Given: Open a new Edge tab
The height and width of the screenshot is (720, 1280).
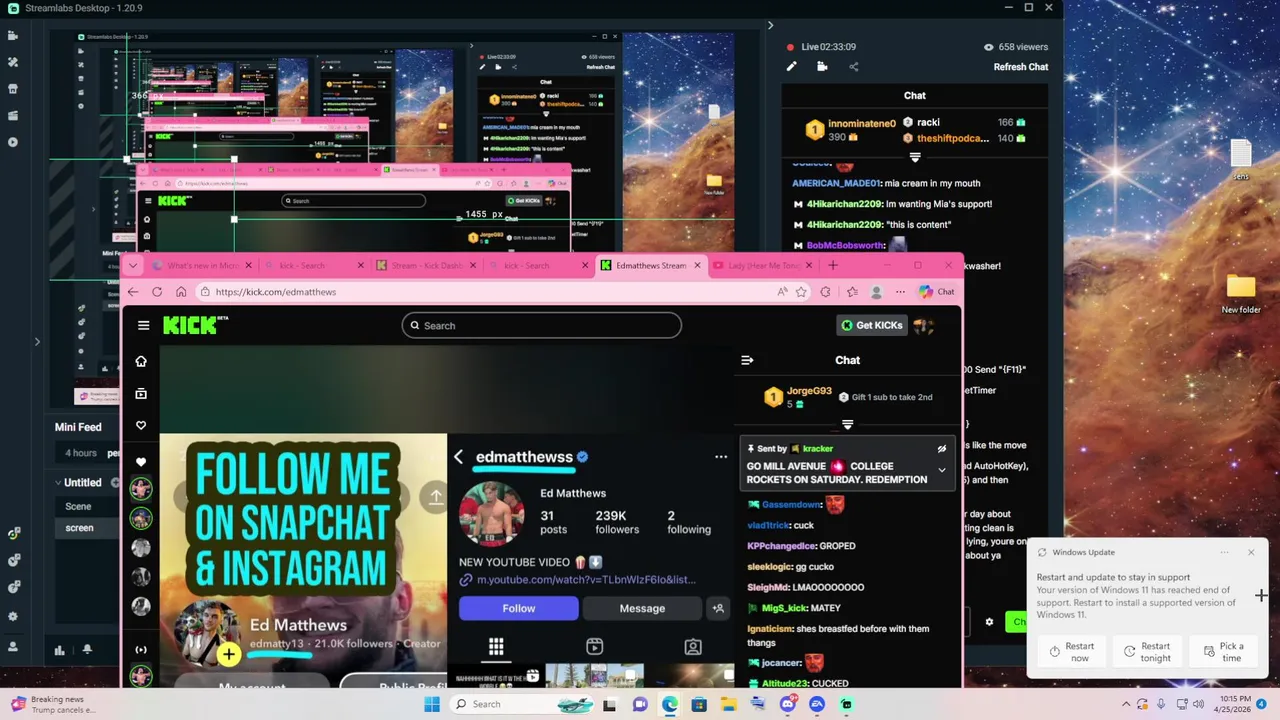Looking at the screenshot, I should tap(833, 265).
